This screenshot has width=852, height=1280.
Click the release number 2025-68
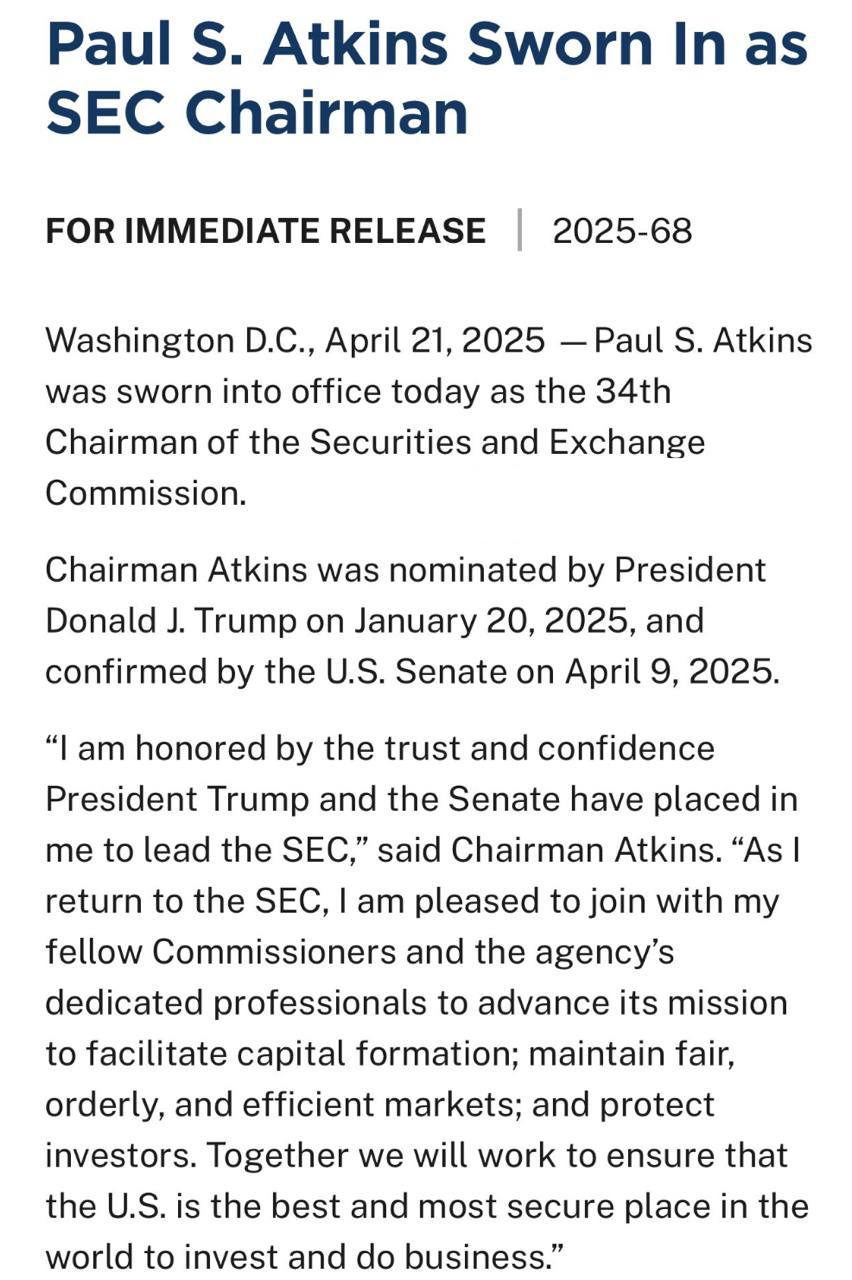pos(622,231)
